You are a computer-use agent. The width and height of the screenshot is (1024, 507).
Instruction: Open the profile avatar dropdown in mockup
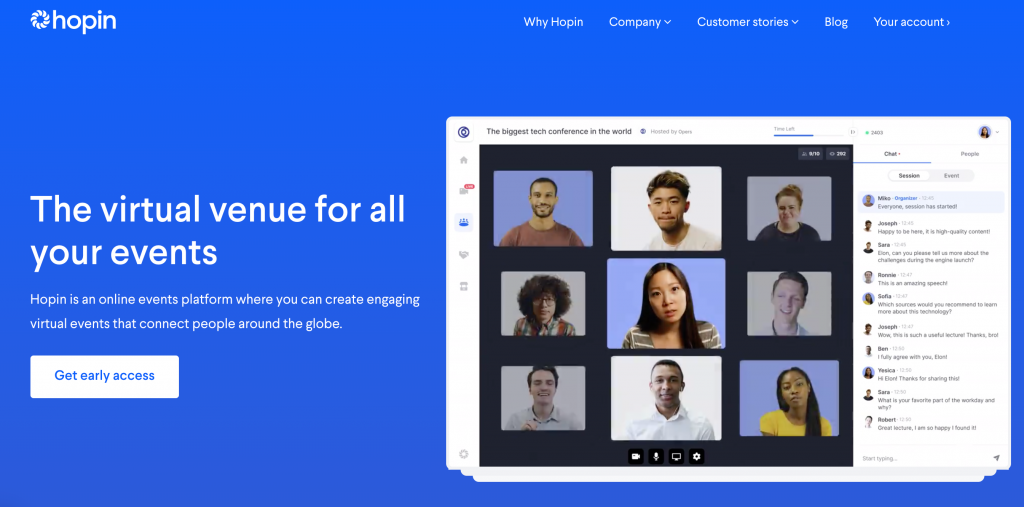click(x=989, y=132)
